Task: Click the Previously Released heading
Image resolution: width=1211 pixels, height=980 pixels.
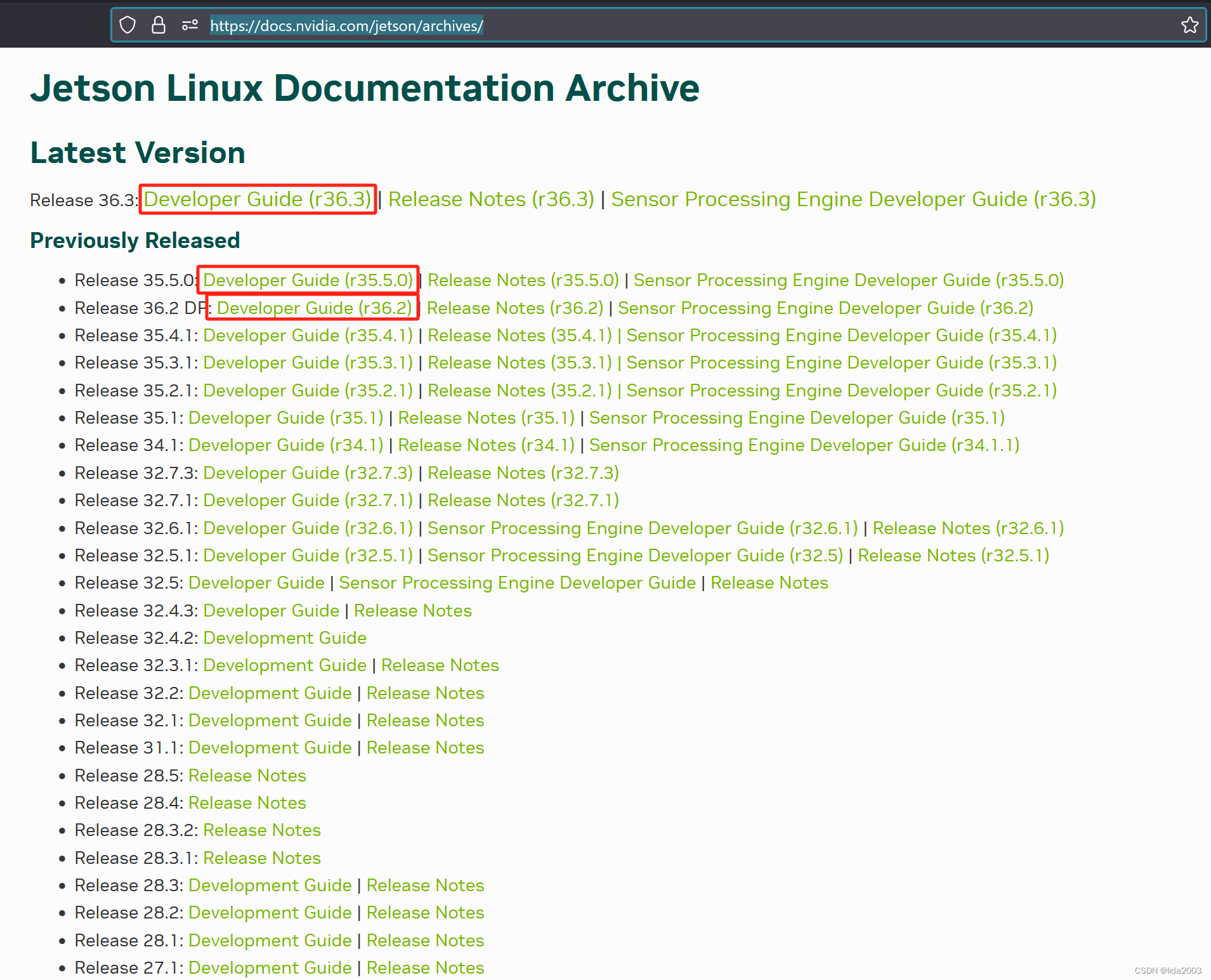Action: click(x=135, y=241)
